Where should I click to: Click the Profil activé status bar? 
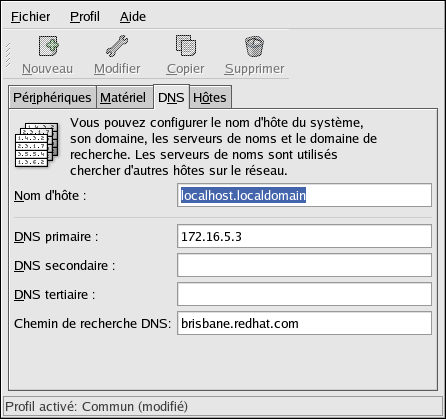[x=223, y=406]
